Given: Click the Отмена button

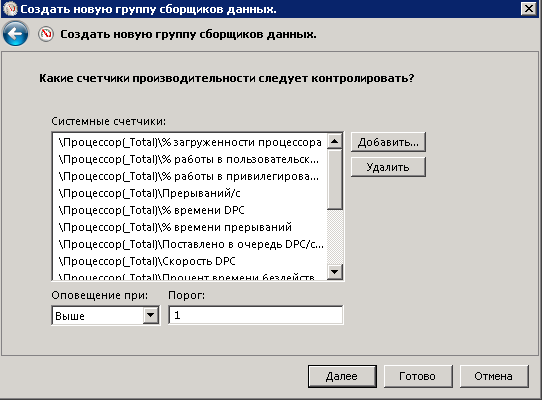Looking at the screenshot, I should (494, 376).
